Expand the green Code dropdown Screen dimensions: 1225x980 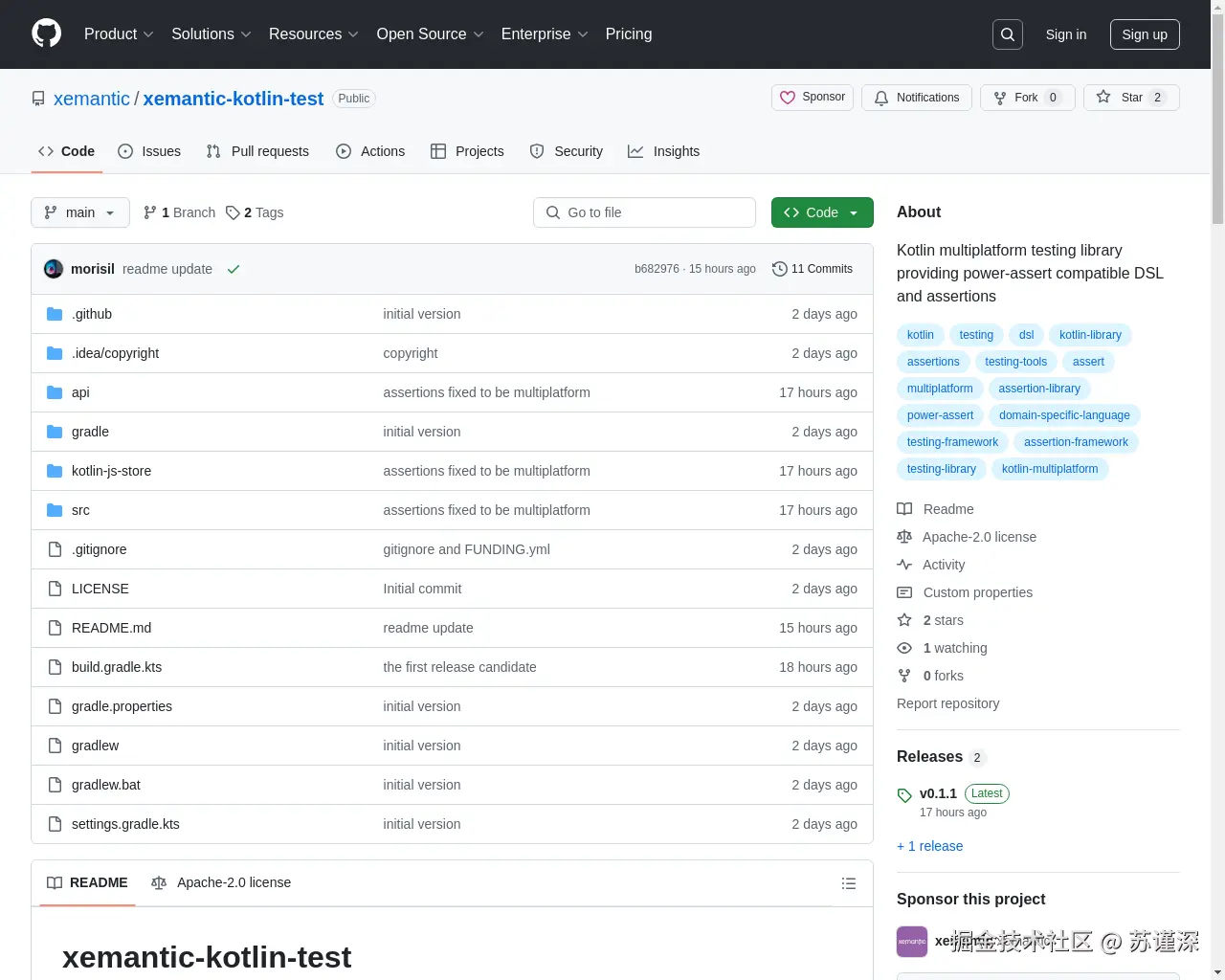click(822, 212)
